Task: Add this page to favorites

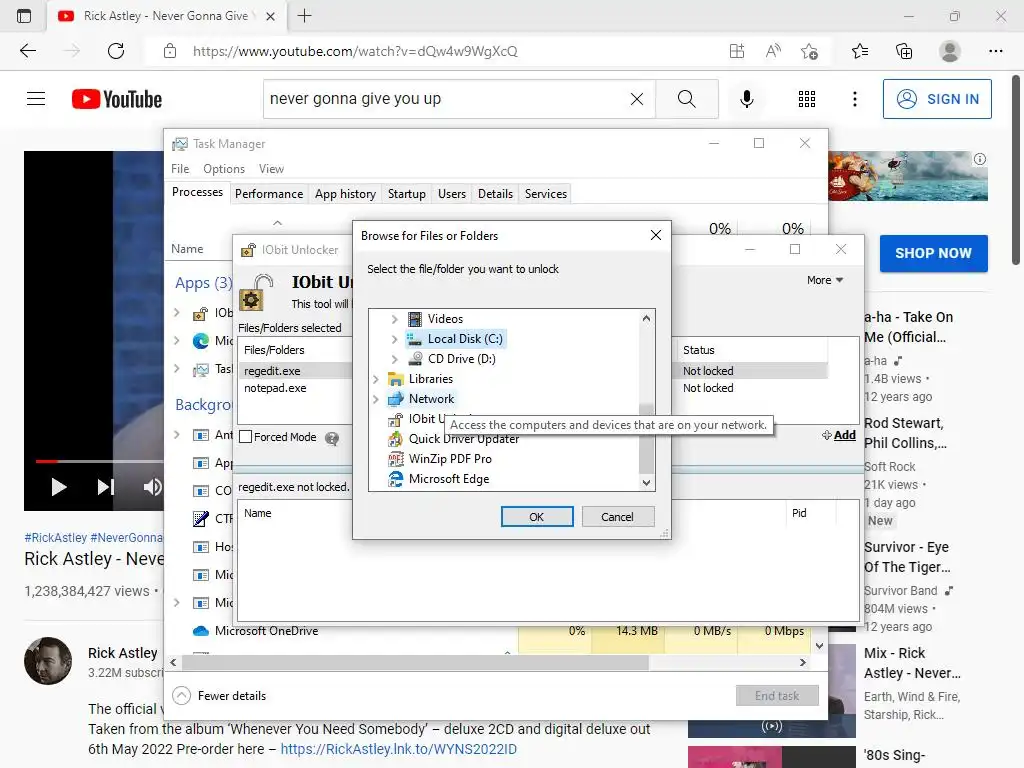Action: click(x=809, y=51)
